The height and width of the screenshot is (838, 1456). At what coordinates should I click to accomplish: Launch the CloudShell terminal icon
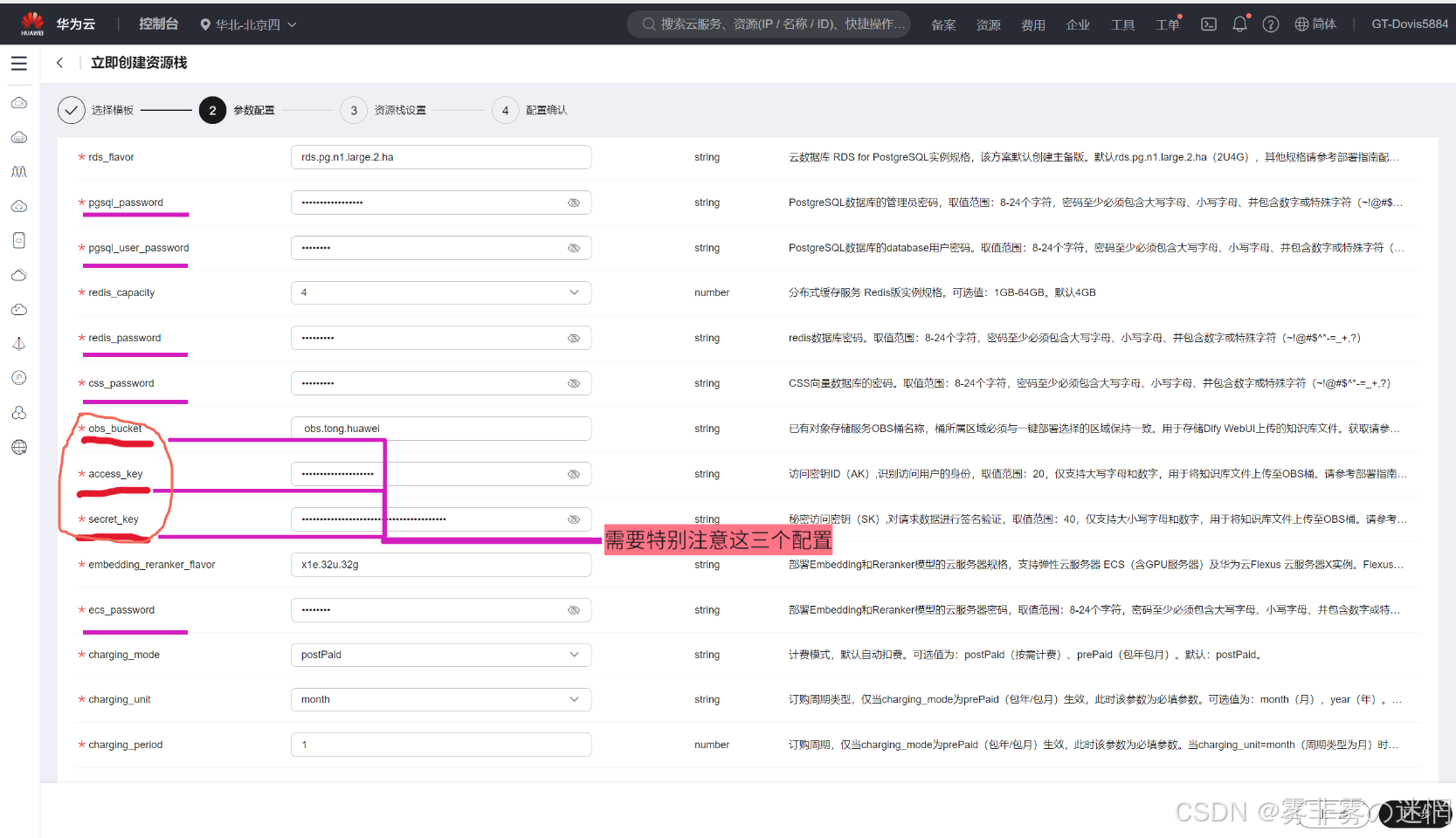tap(1209, 24)
